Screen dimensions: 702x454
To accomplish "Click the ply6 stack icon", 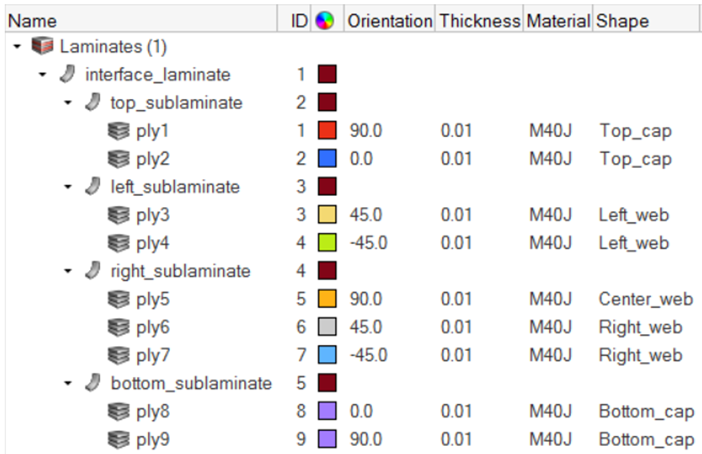I will click(x=119, y=327).
